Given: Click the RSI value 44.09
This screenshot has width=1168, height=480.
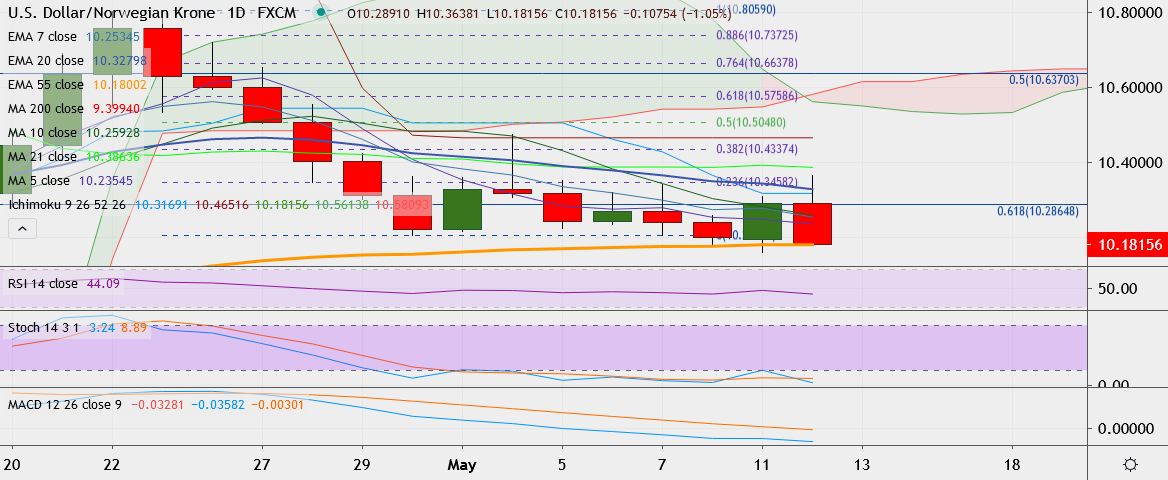Looking at the screenshot, I should pos(104,284).
